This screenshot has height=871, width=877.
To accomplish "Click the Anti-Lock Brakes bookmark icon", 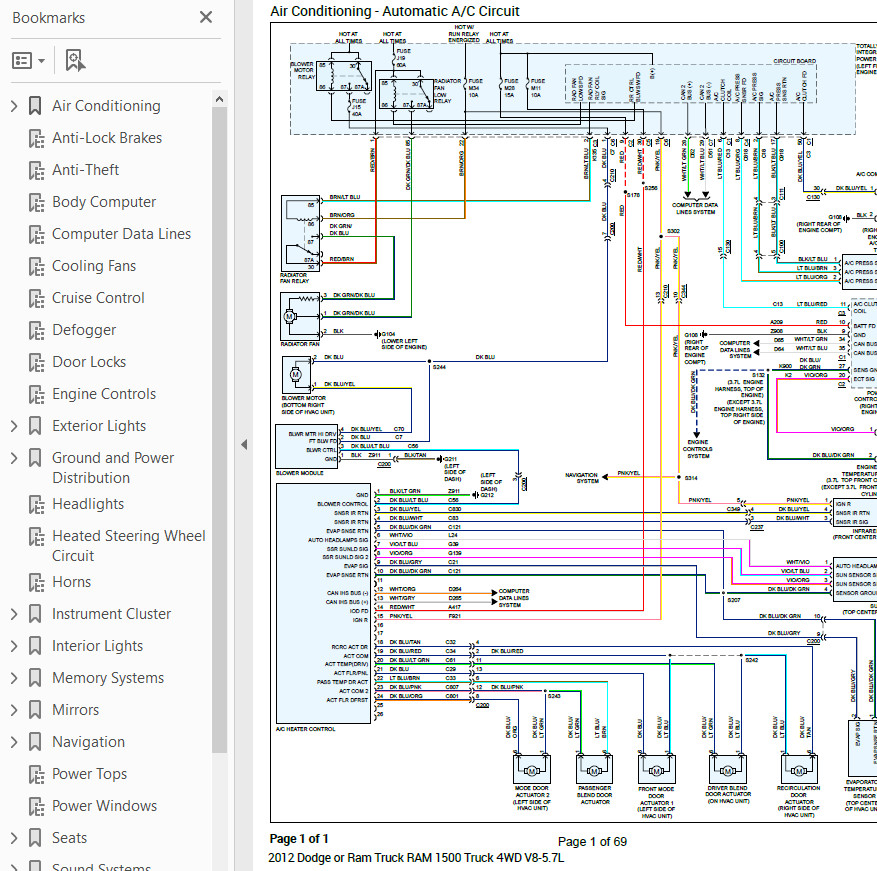I will 36,138.
